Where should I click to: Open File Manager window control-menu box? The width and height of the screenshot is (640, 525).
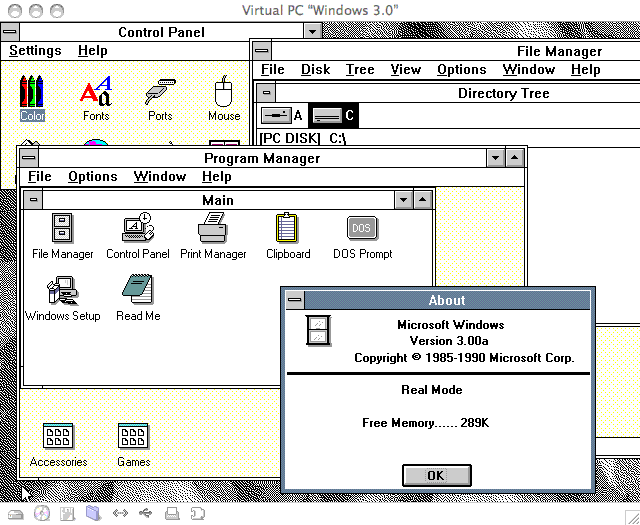(x=262, y=51)
